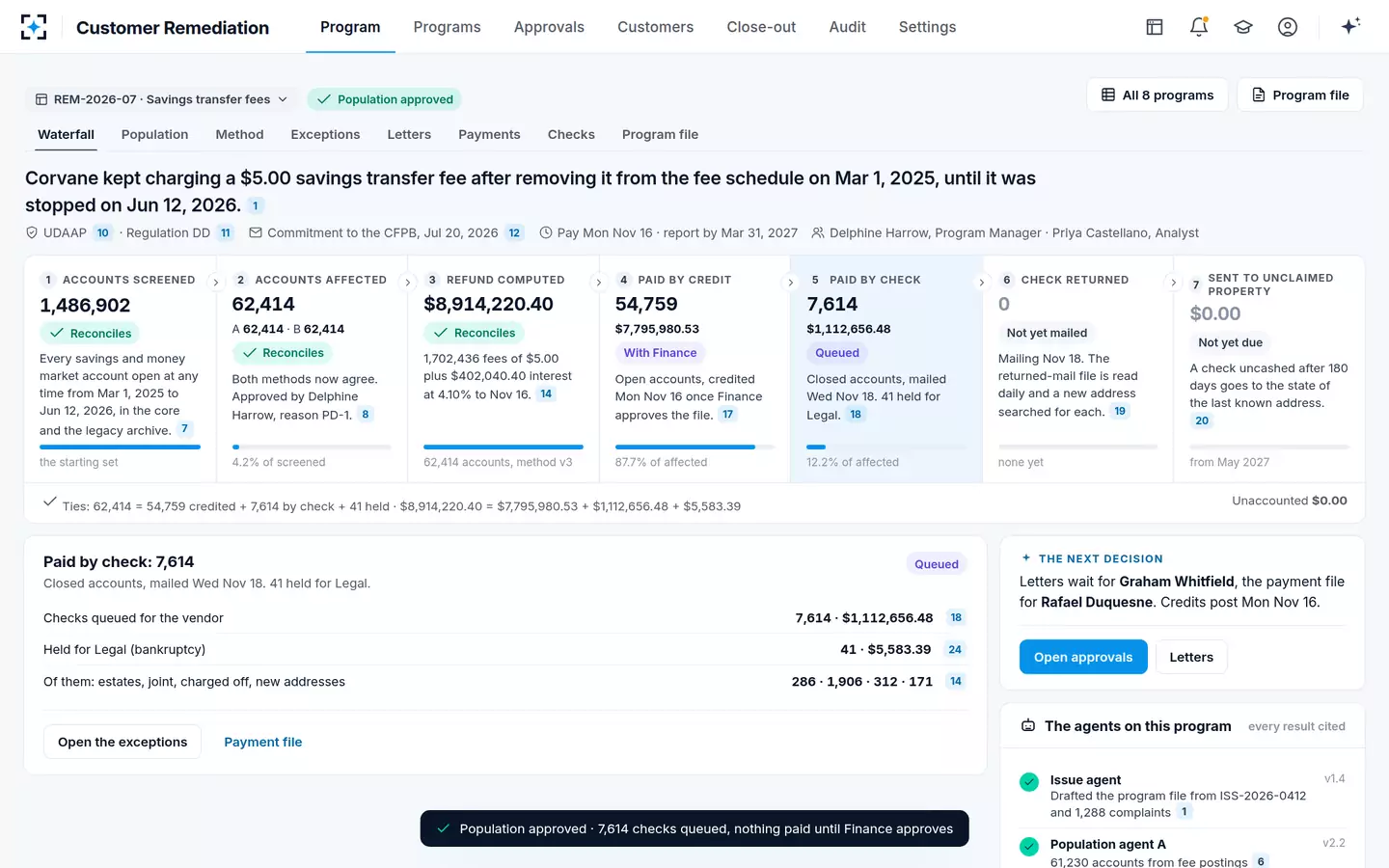This screenshot has width=1389, height=868.
Task: Click the Population approved status pill
Action: click(384, 99)
